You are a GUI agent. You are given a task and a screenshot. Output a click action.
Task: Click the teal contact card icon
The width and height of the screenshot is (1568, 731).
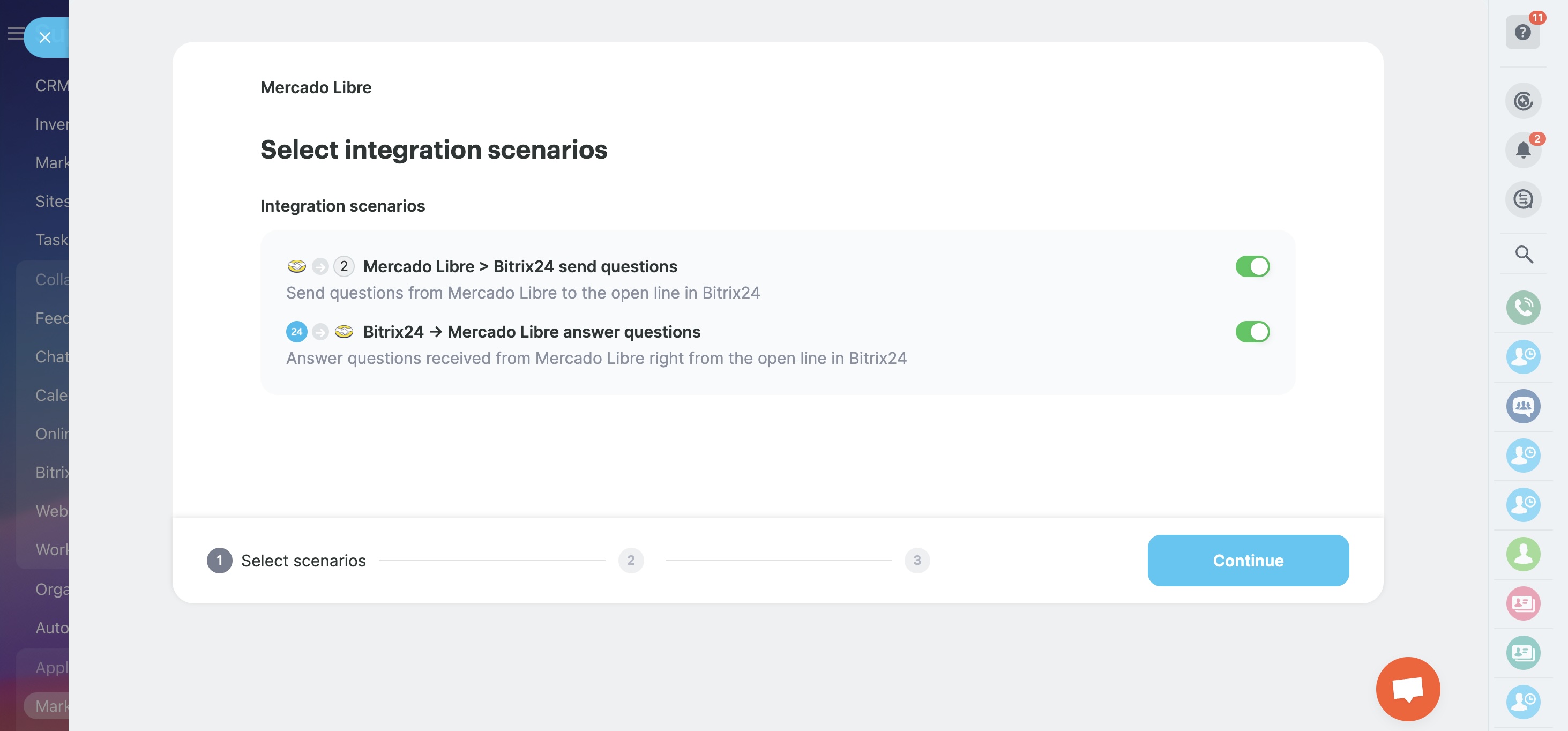point(1523,652)
